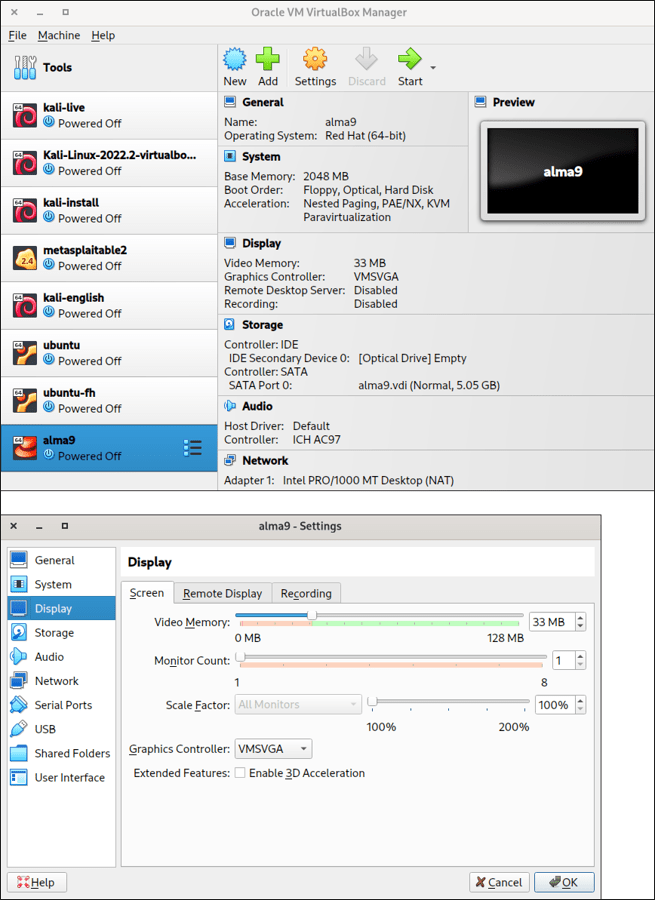Decrease Video Memory with down arrow

[580, 626]
